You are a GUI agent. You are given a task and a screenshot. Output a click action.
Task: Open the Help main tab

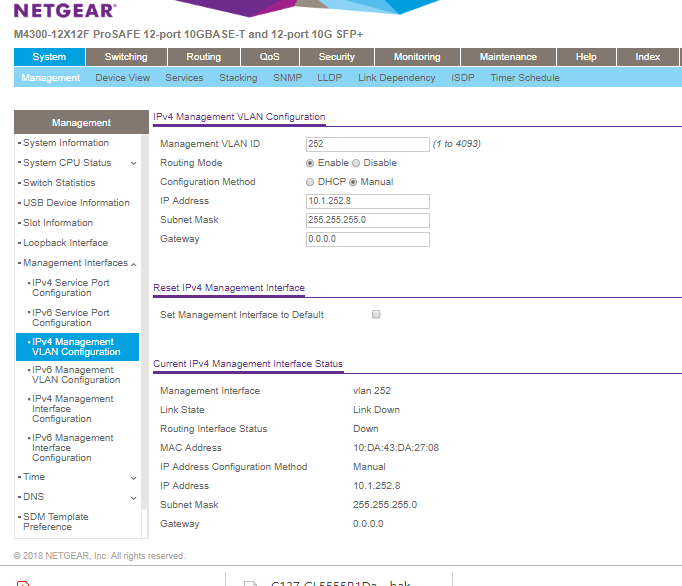click(x=586, y=57)
